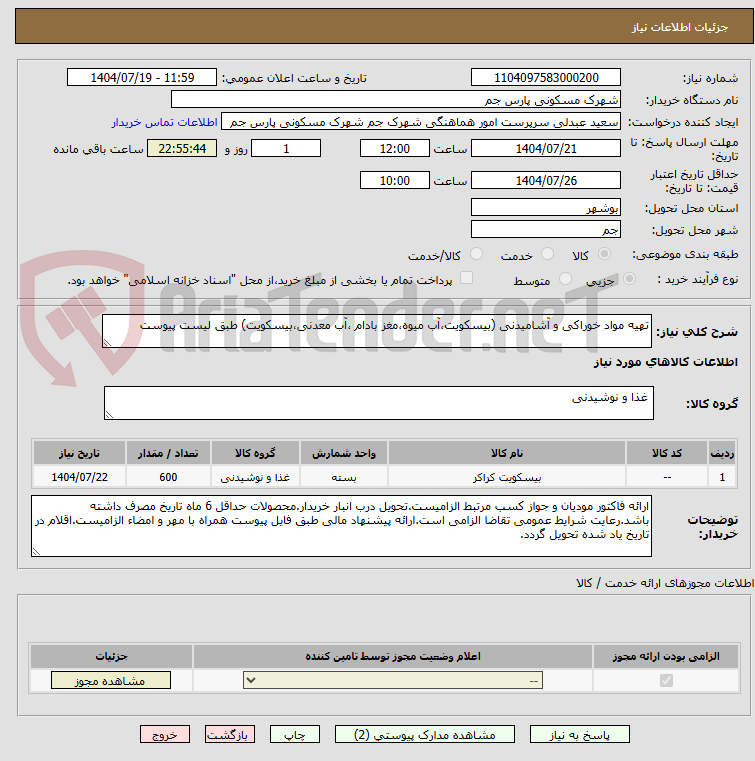This screenshot has width=755, height=761.
Task: Click the توضیحات خریدار notes textarea
Action: click(341, 526)
